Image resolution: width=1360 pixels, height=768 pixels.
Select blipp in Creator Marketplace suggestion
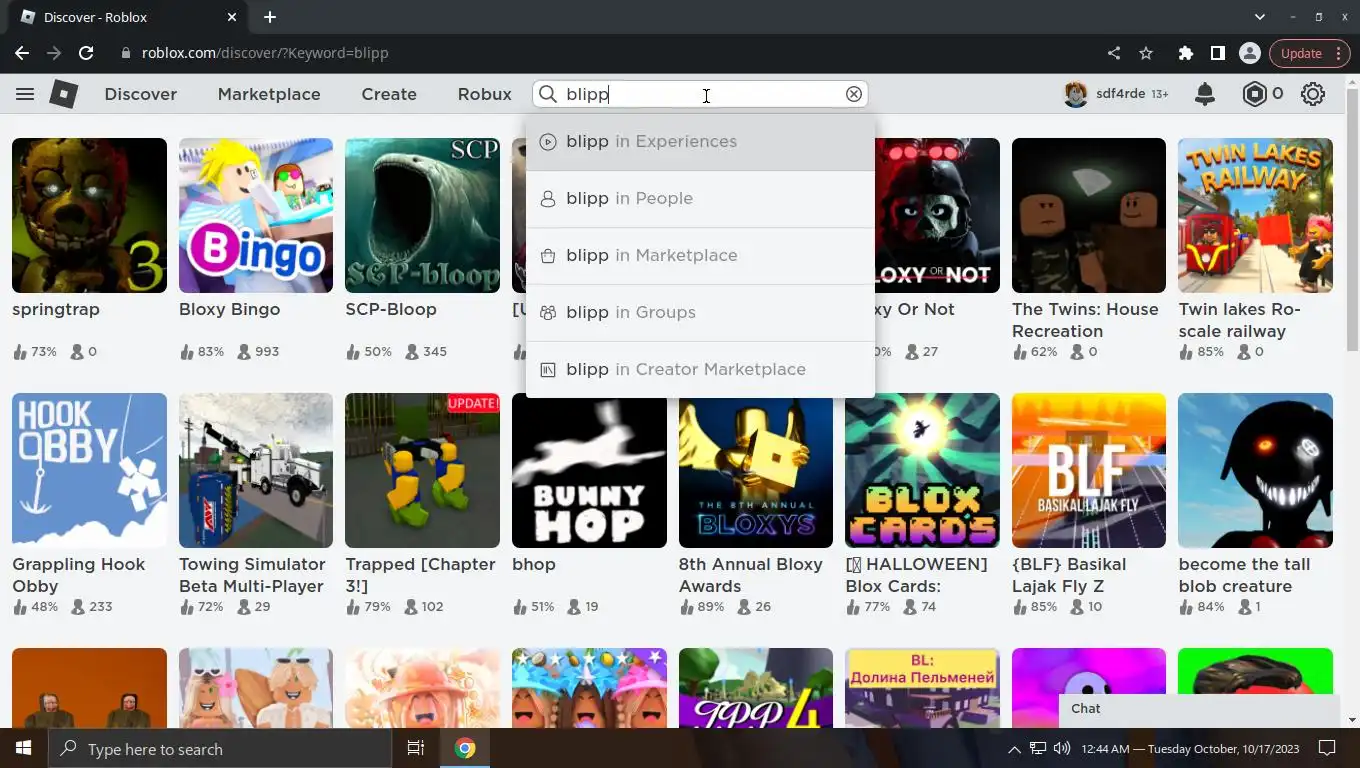pyautogui.click(x=700, y=370)
